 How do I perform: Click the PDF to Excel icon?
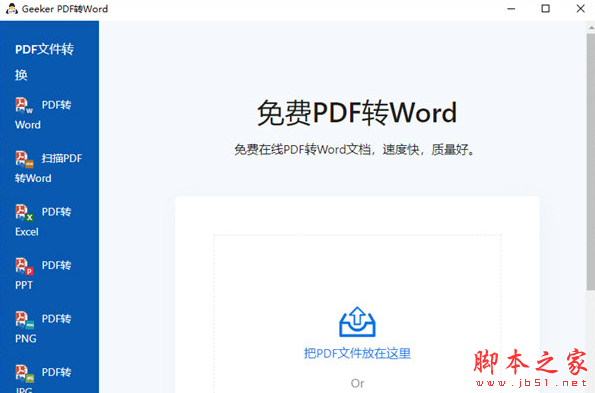24,212
